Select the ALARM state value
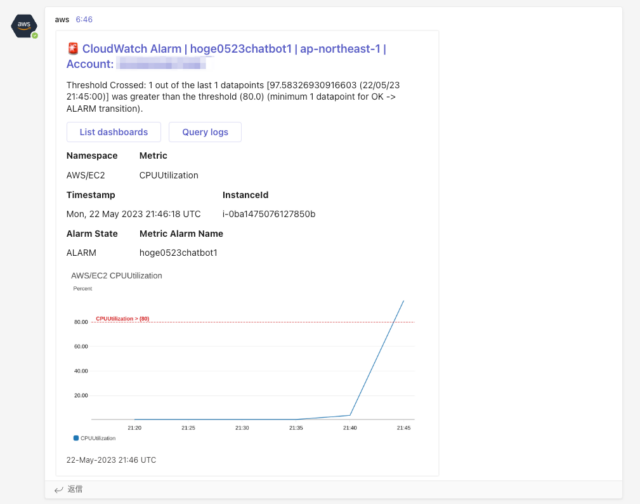 81,253
